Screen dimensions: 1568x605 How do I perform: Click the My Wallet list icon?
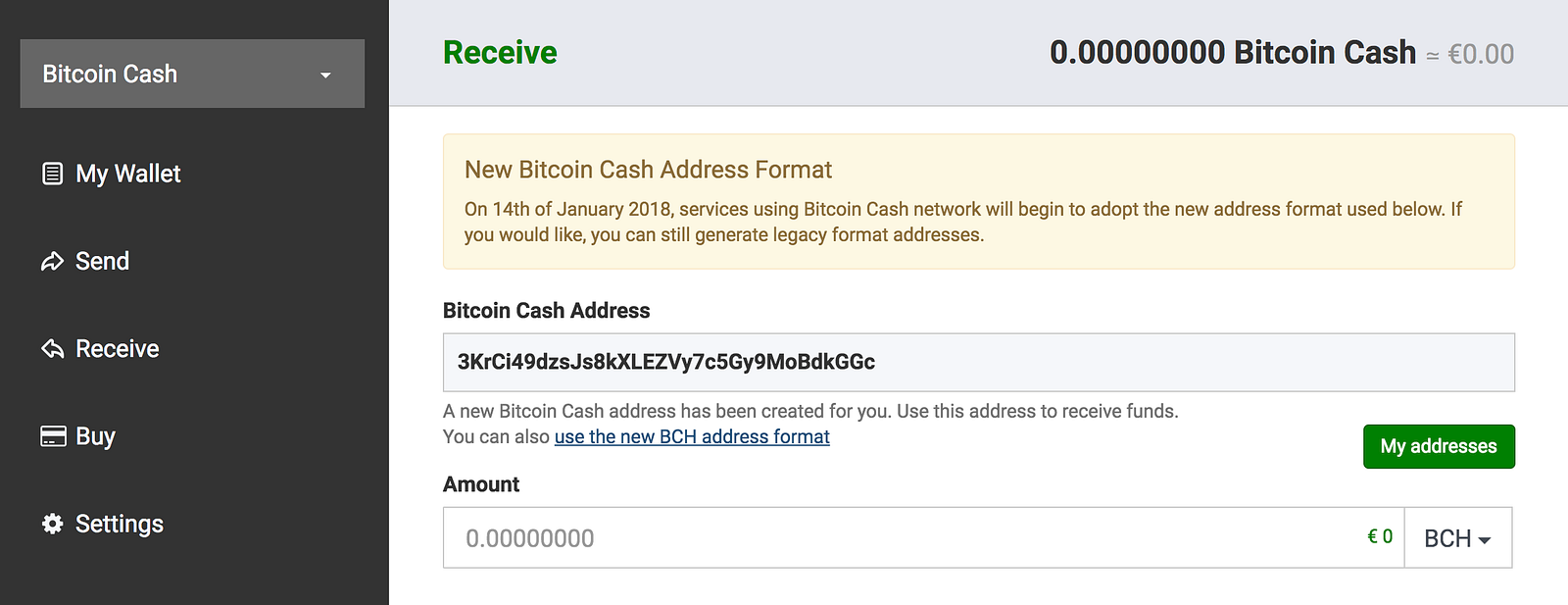coord(52,174)
